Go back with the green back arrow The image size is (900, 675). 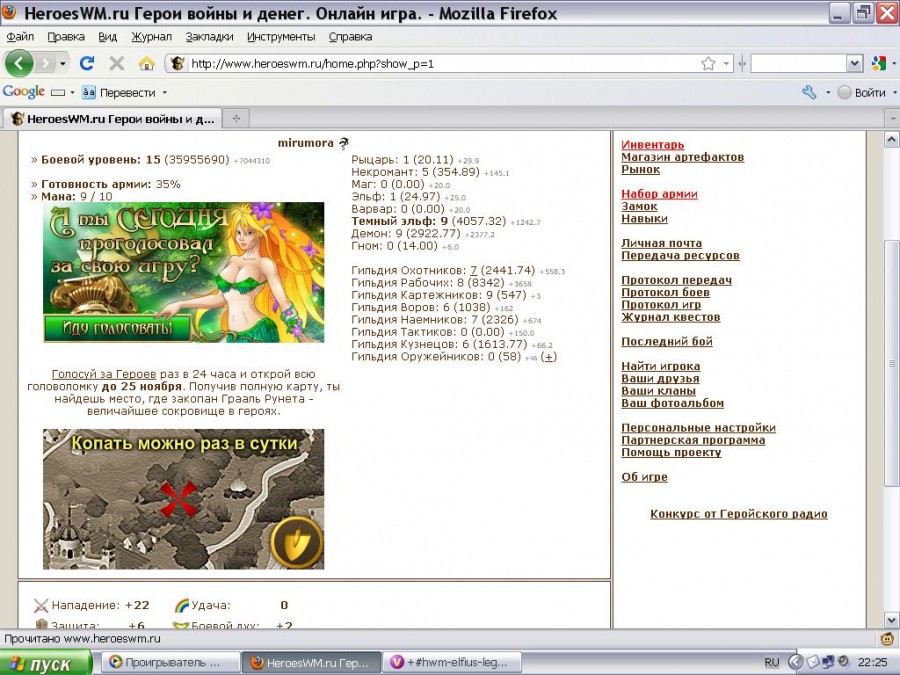click(x=19, y=63)
